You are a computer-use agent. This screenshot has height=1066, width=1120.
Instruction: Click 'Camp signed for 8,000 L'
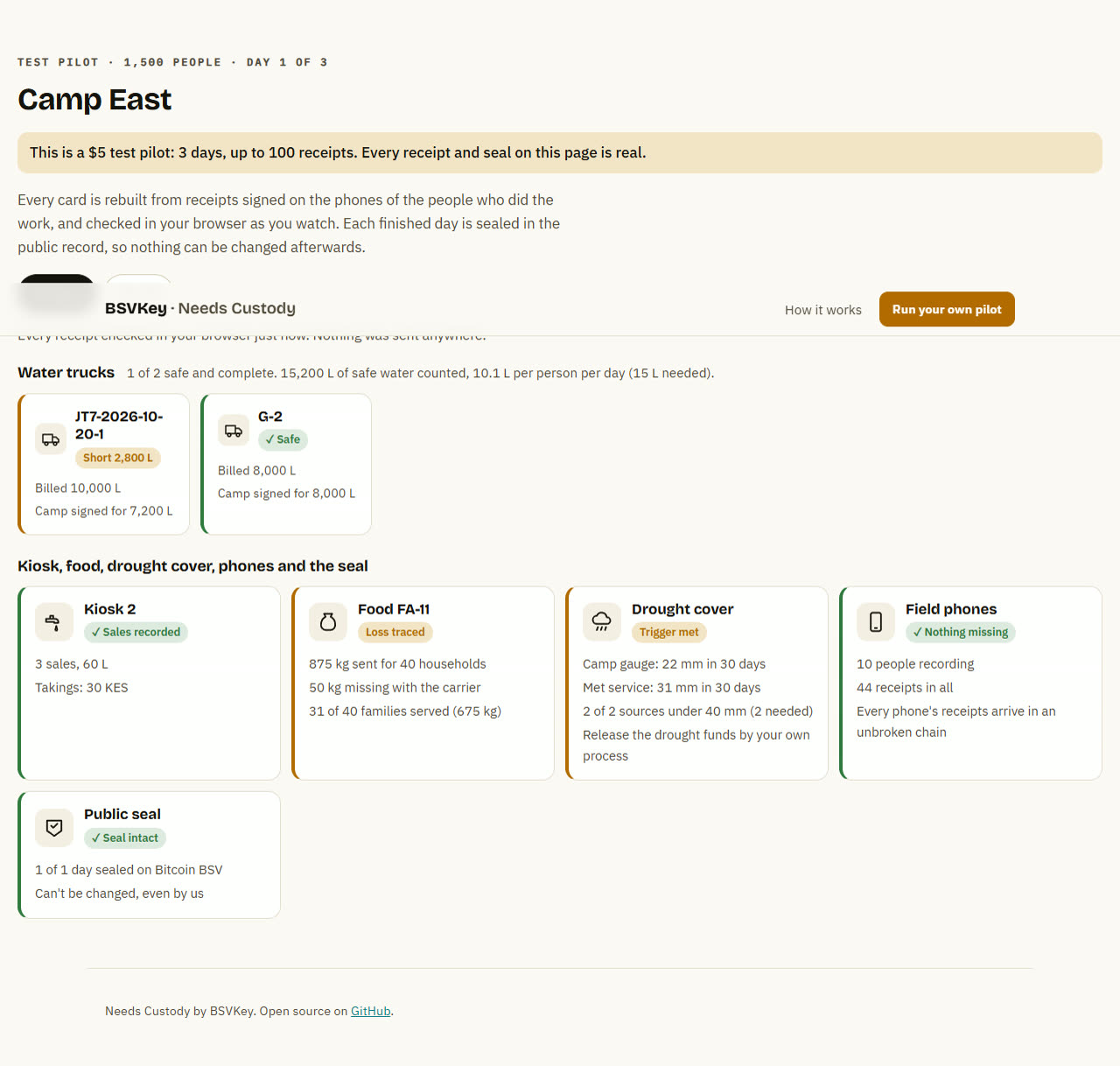tap(287, 494)
